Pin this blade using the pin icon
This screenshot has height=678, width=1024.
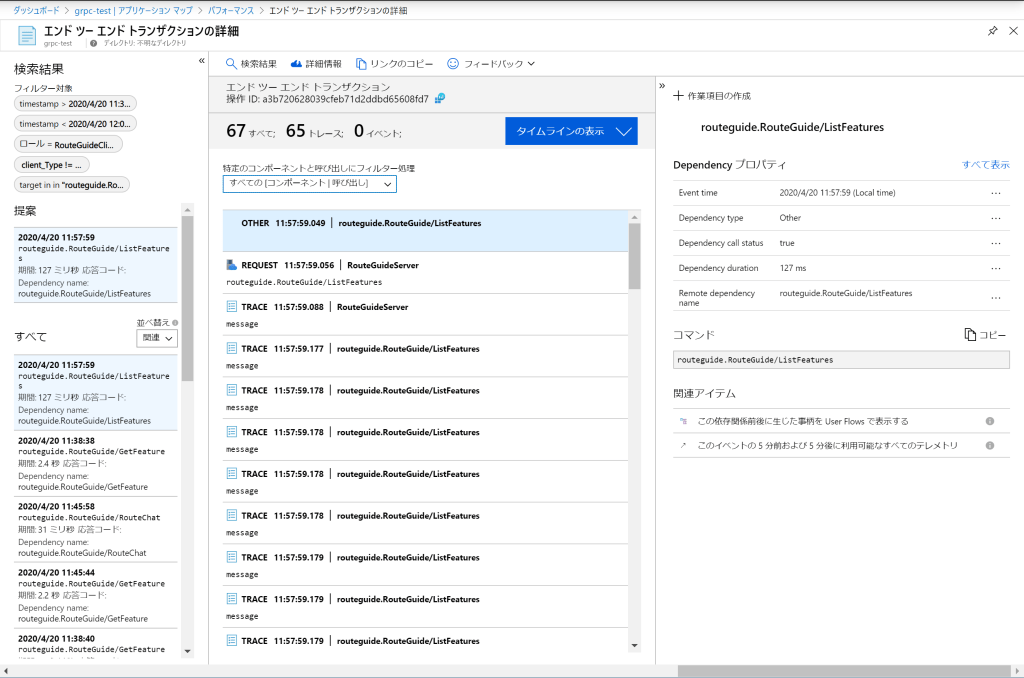tap(992, 31)
